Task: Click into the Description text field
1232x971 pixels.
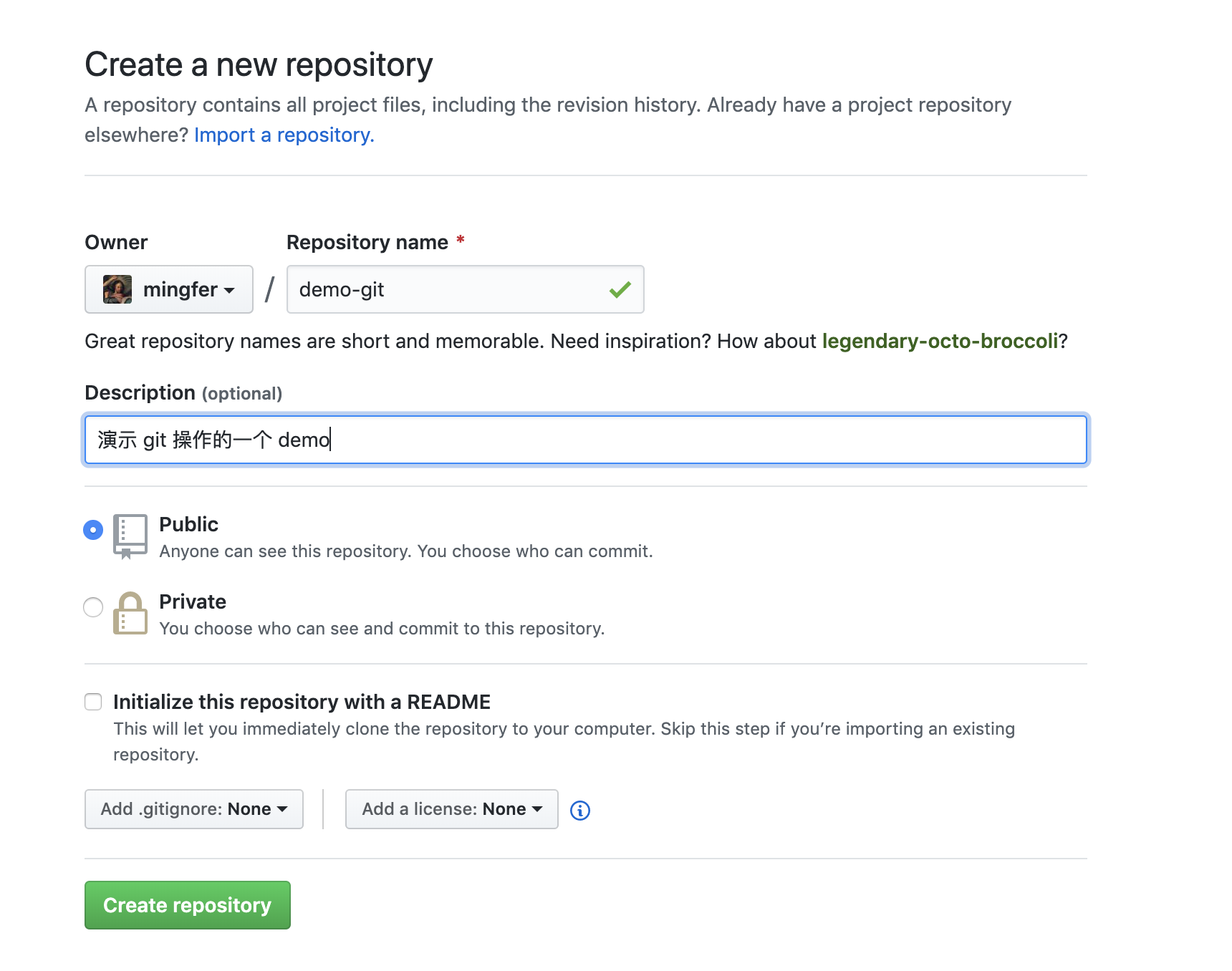Action: tap(586, 440)
